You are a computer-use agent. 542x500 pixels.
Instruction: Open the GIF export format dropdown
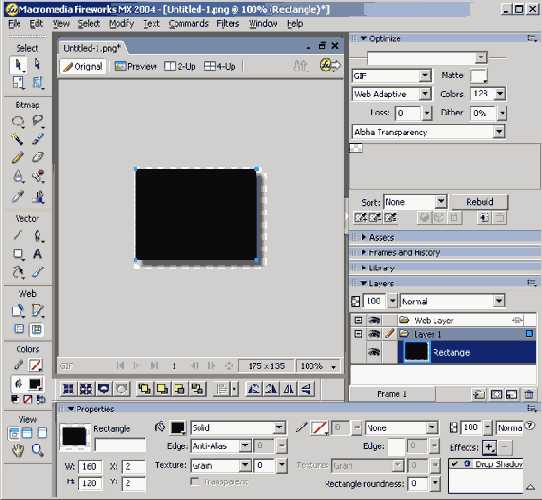(425, 75)
